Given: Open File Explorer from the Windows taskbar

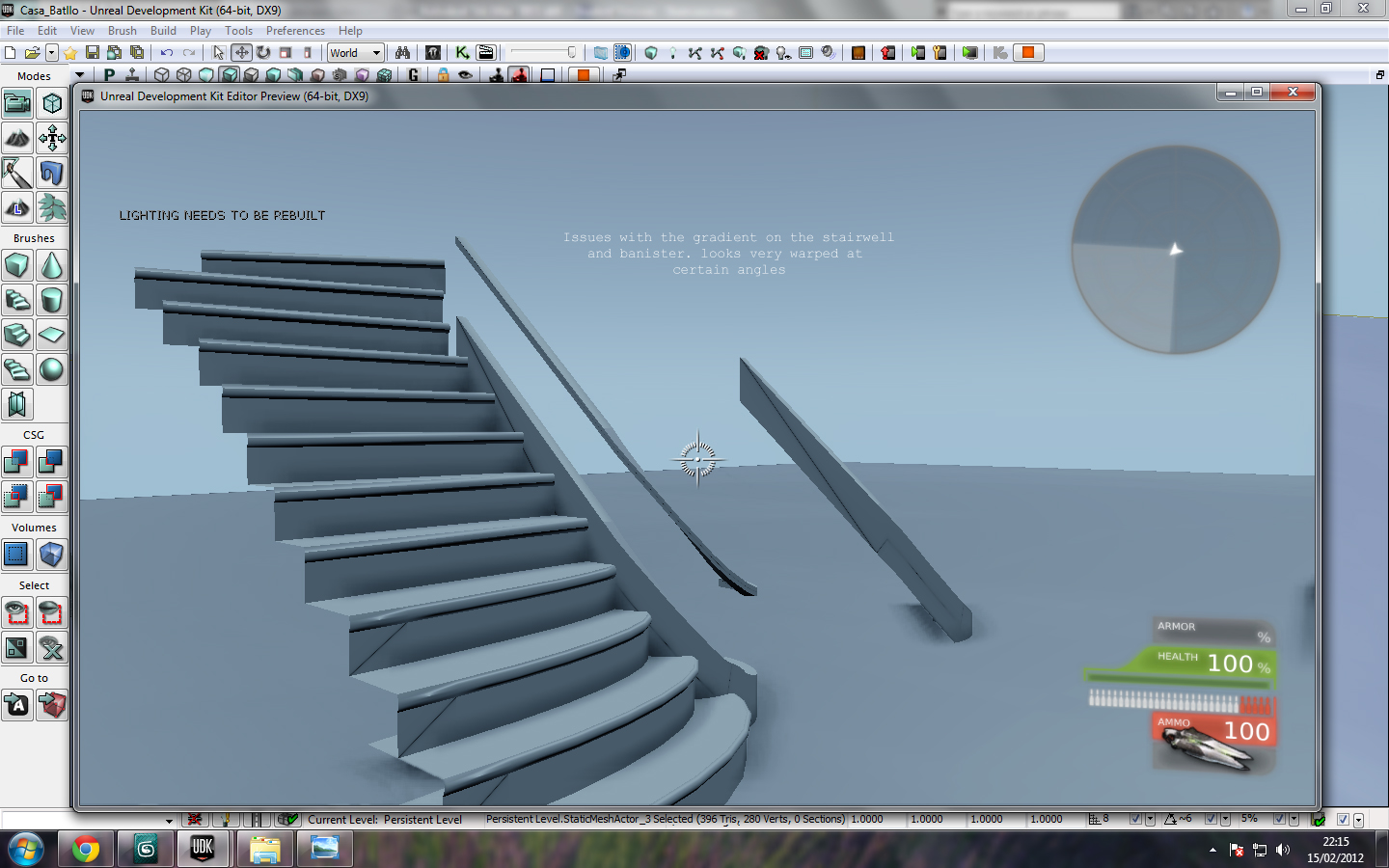Looking at the screenshot, I should click(x=264, y=849).
